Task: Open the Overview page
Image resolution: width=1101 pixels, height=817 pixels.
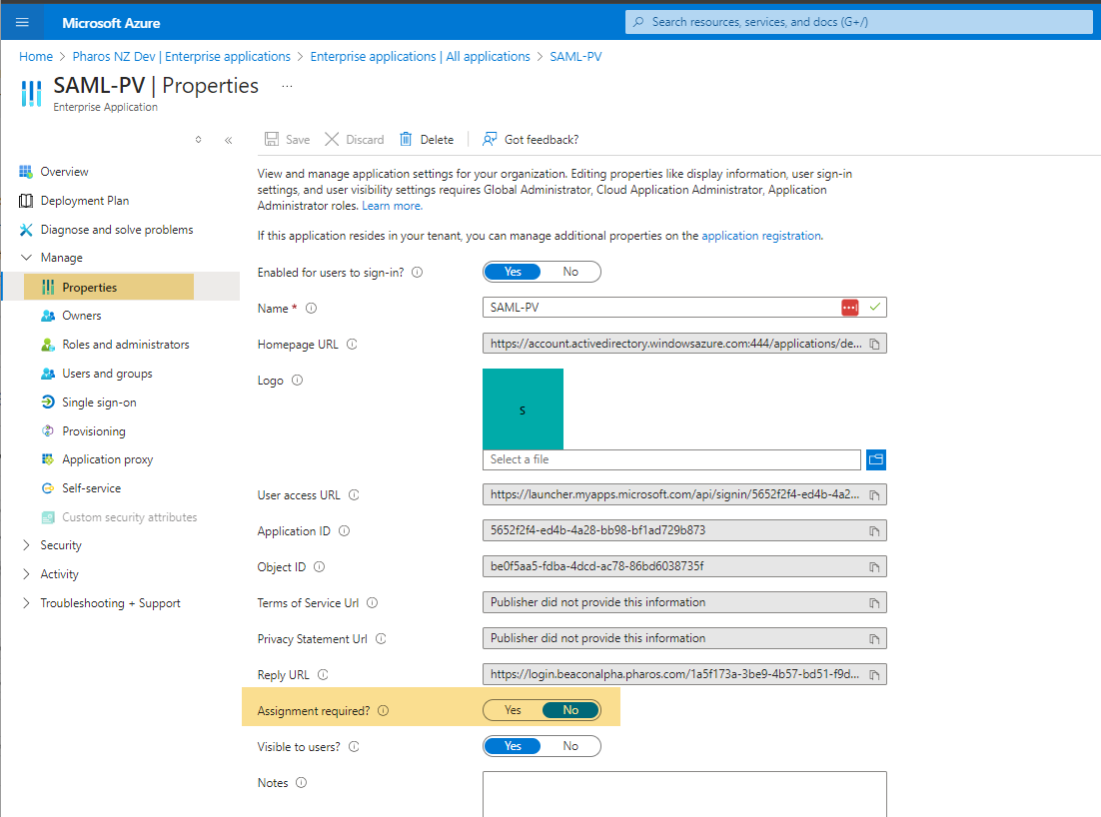Action: [64, 172]
